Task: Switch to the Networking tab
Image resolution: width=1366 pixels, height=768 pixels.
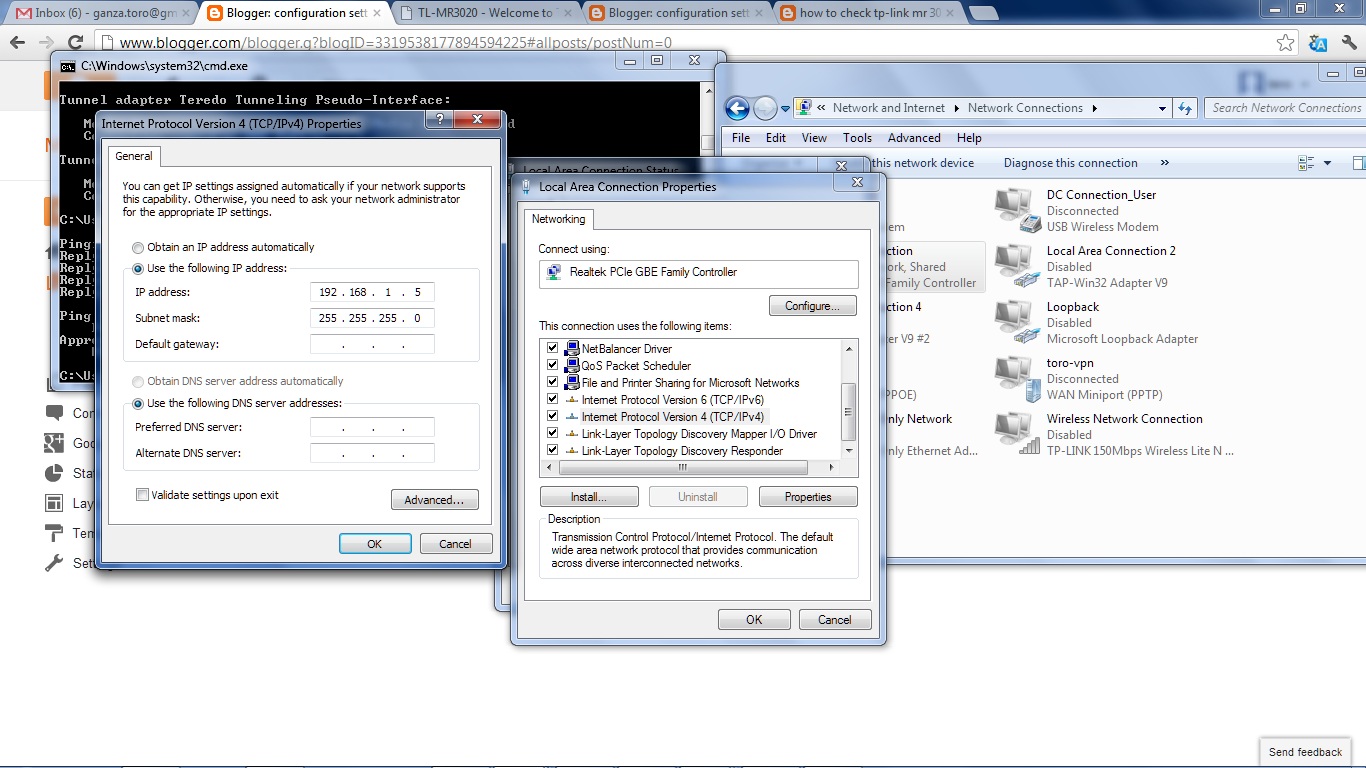Action: point(559,219)
